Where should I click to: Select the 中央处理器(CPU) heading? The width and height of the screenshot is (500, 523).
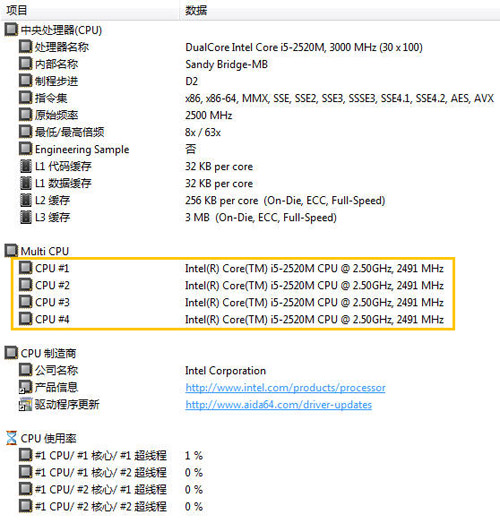pos(61,30)
